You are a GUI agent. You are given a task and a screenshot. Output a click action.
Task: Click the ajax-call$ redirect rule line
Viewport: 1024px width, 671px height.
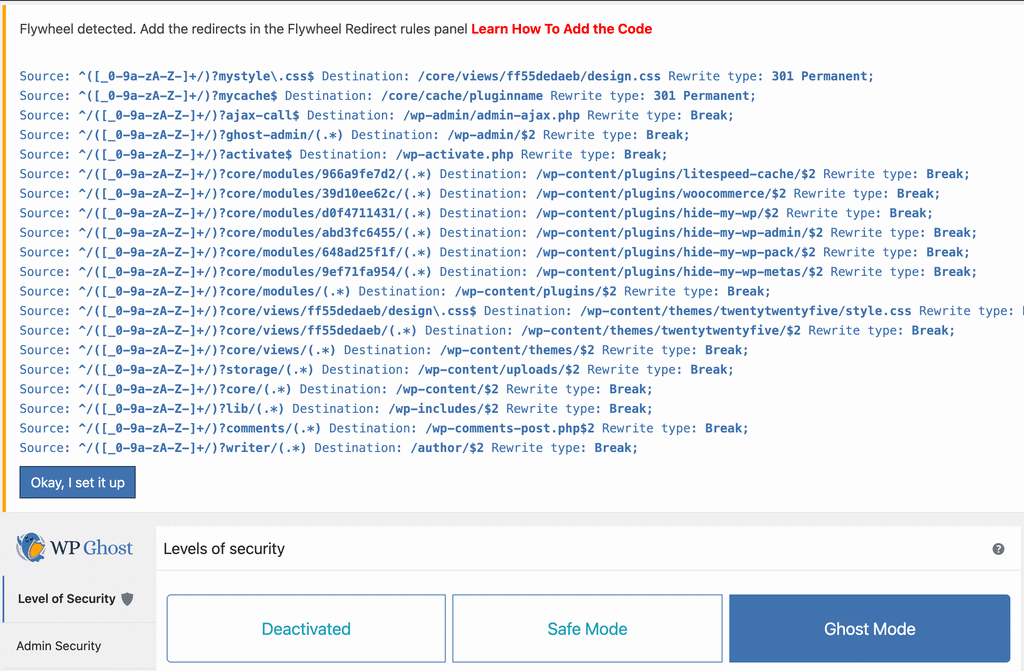376,115
